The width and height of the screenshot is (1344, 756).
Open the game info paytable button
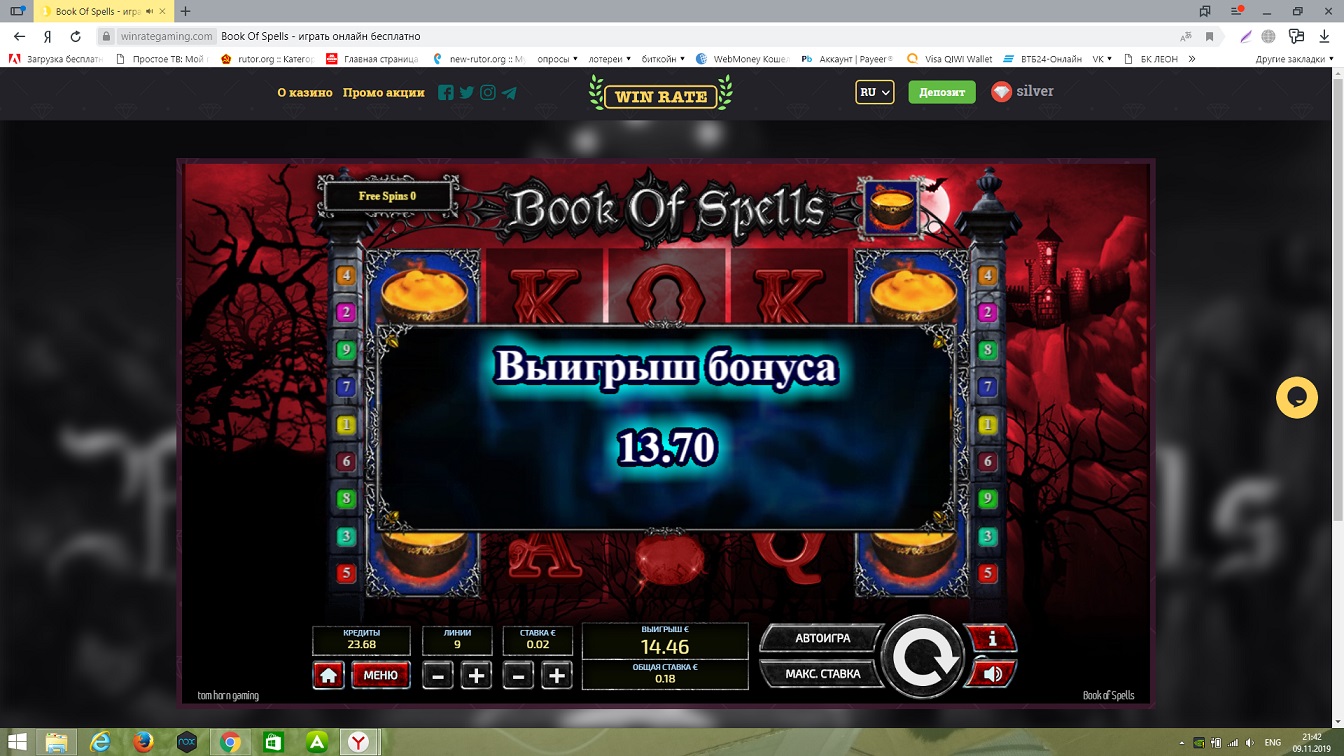tap(991, 638)
